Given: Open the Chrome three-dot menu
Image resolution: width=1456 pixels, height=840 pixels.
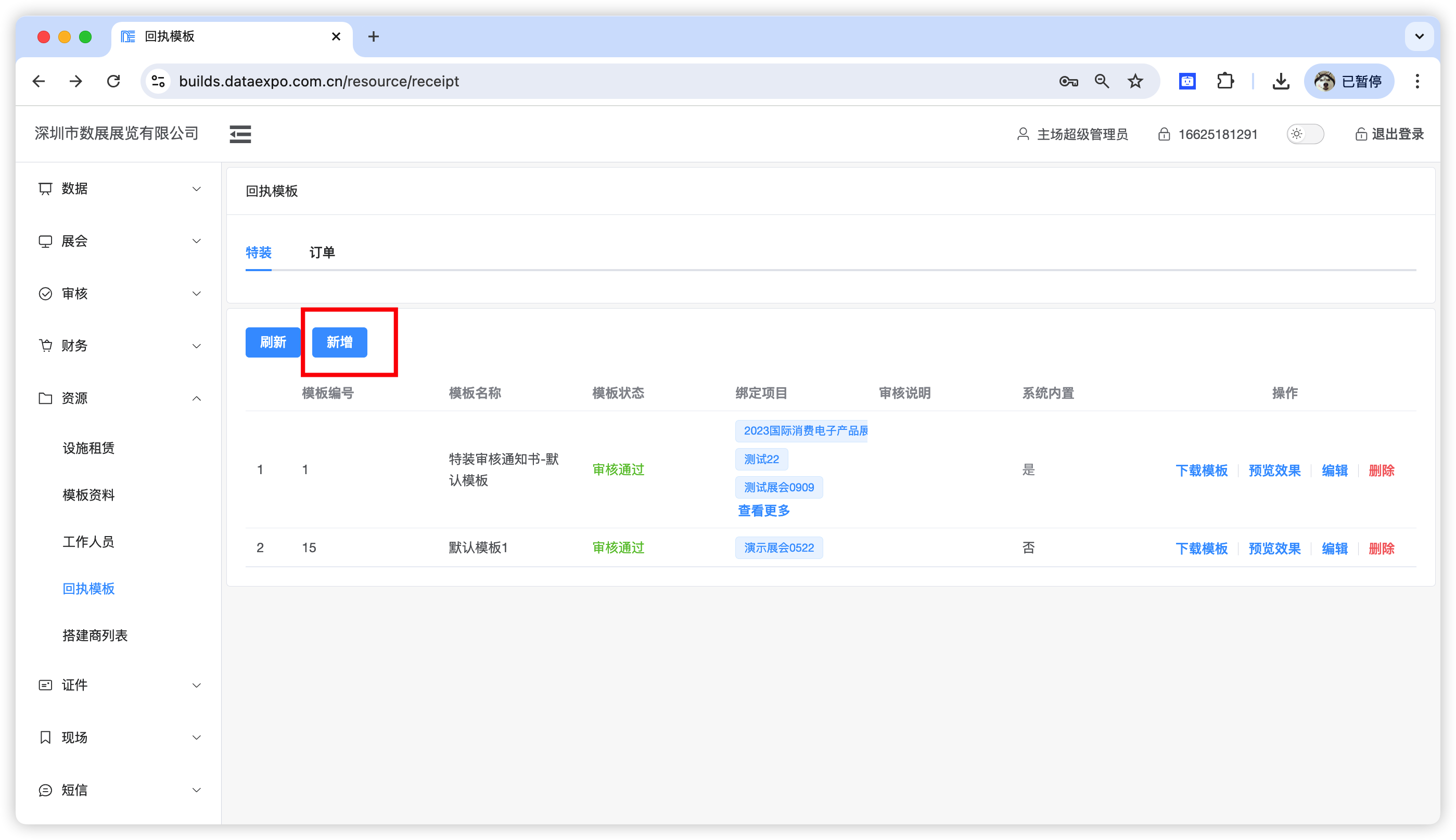Looking at the screenshot, I should pyautogui.click(x=1417, y=81).
